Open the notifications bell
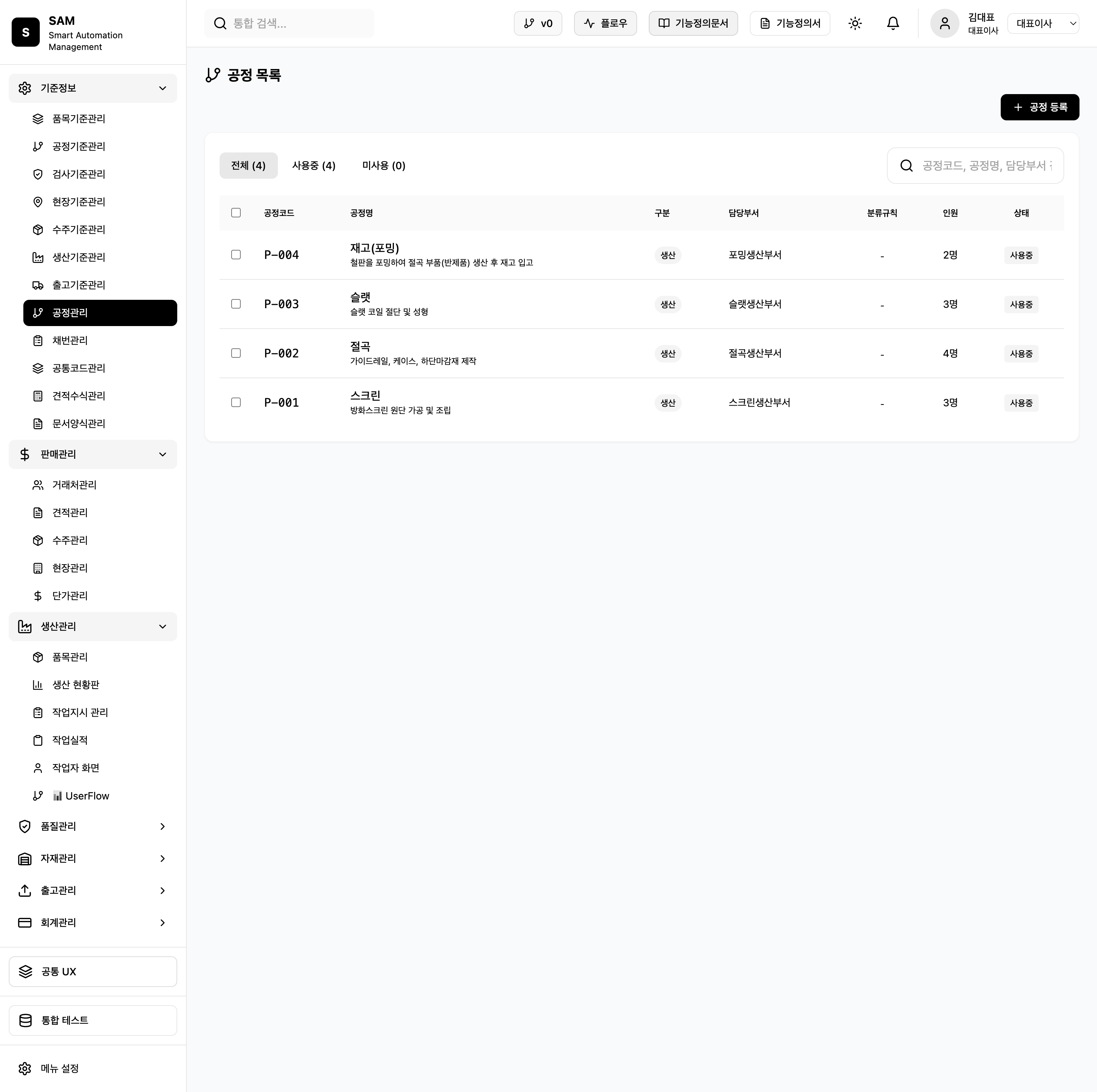 893,23
